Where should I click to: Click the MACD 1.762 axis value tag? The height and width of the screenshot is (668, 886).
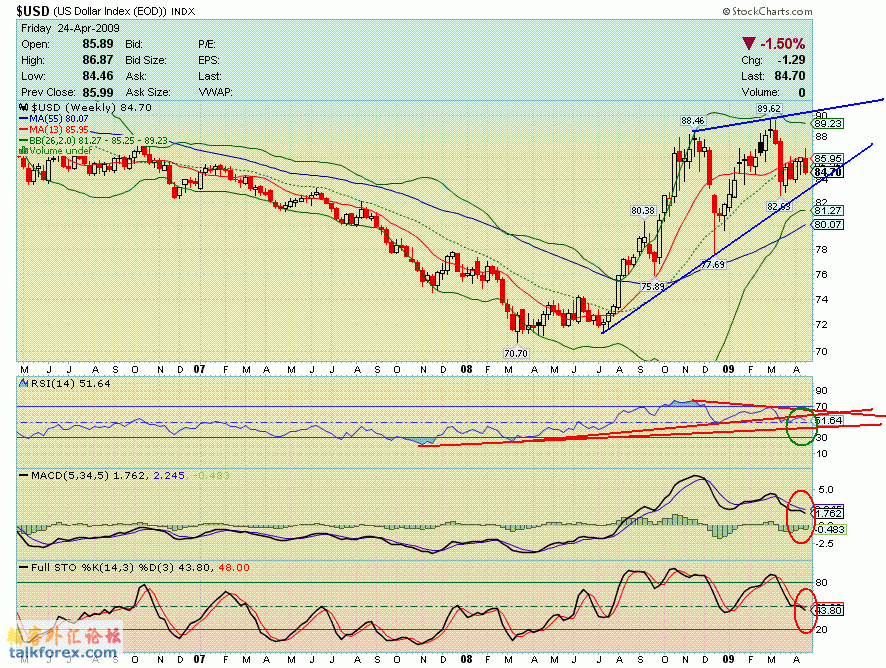(x=828, y=513)
